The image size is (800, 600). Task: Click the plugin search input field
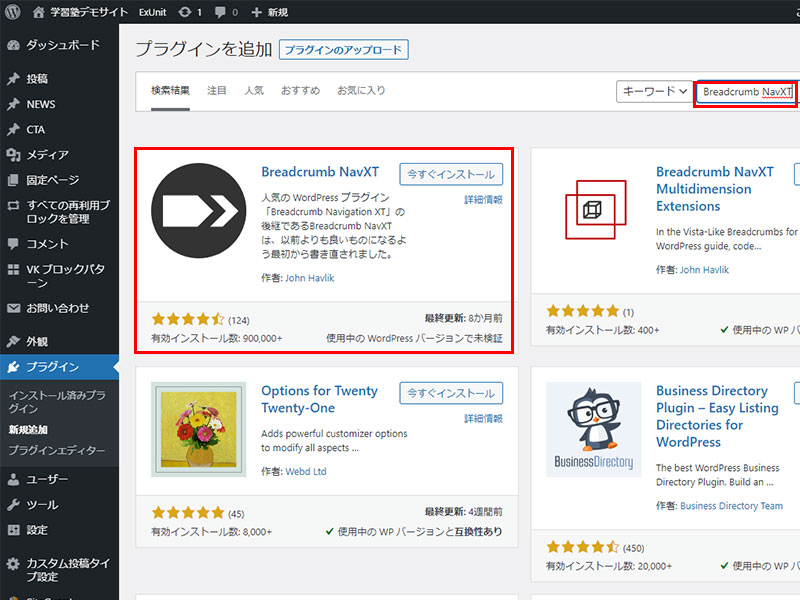746,91
